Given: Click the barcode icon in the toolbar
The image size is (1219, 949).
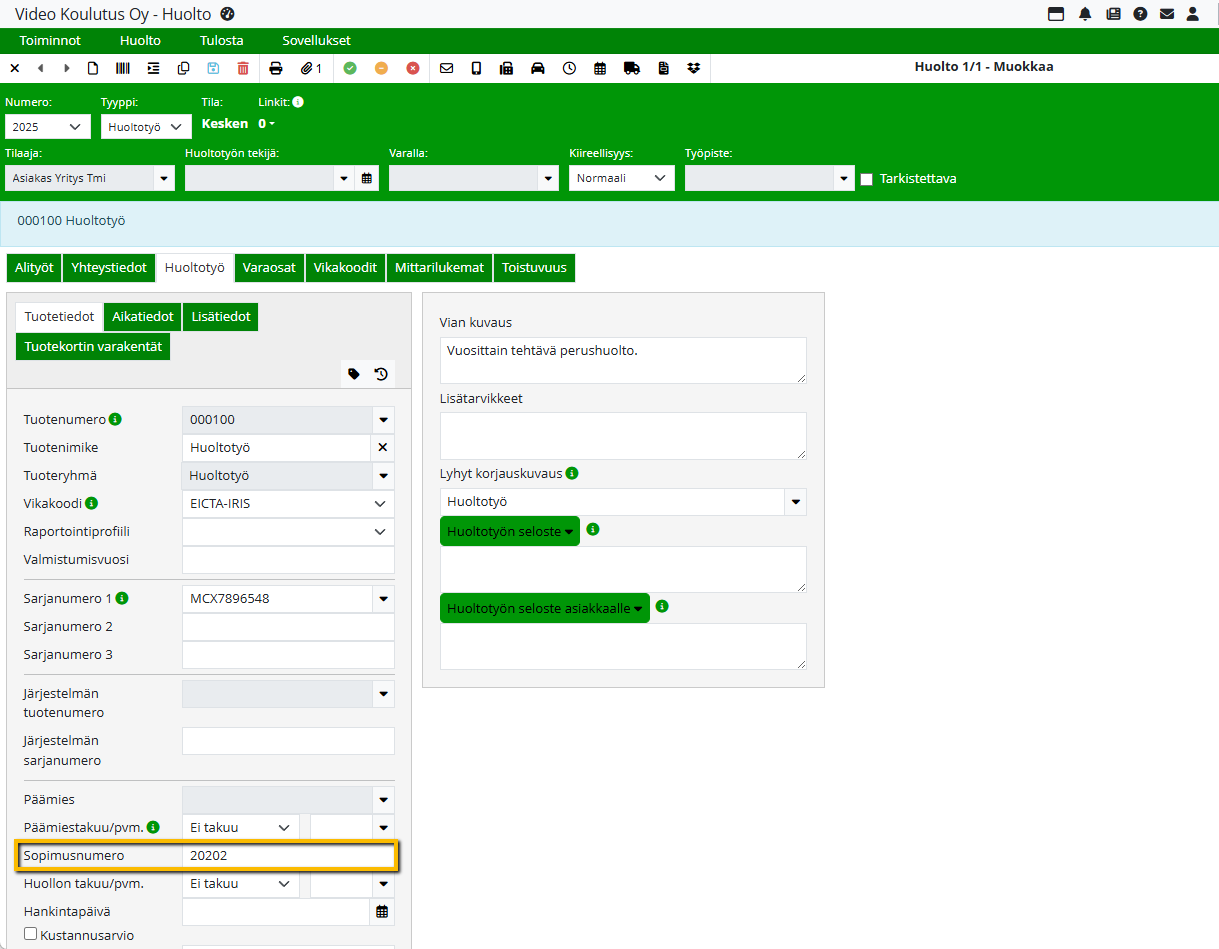Looking at the screenshot, I should (123, 68).
